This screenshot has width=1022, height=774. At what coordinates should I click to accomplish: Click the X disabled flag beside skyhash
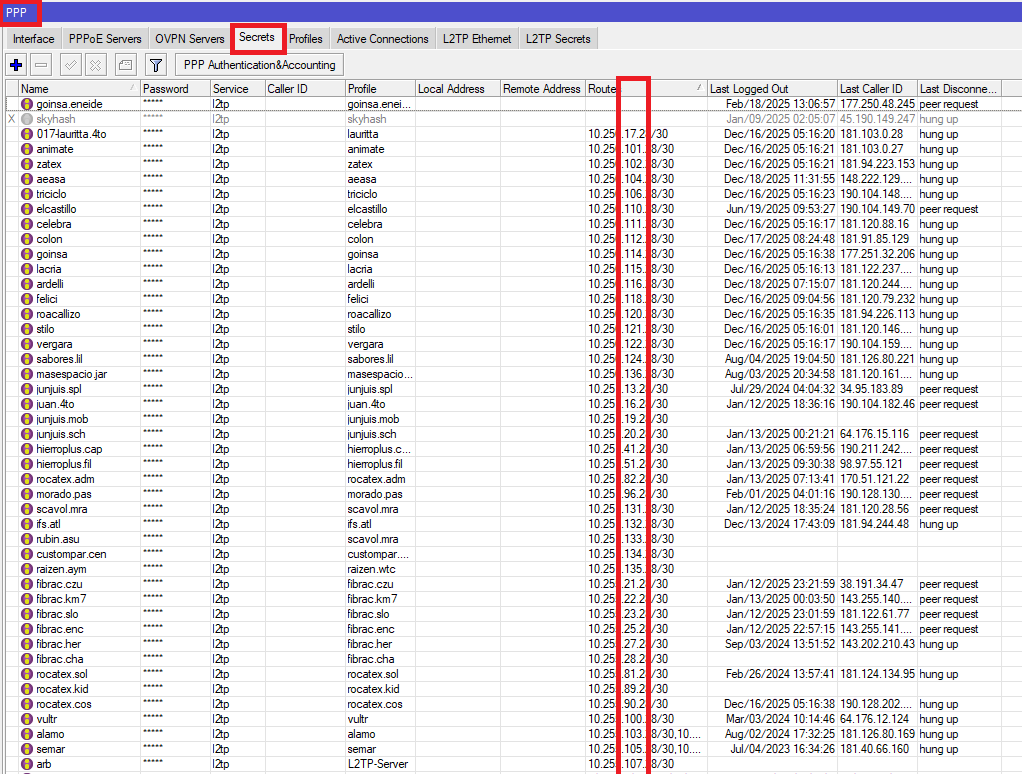click(x=11, y=119)
